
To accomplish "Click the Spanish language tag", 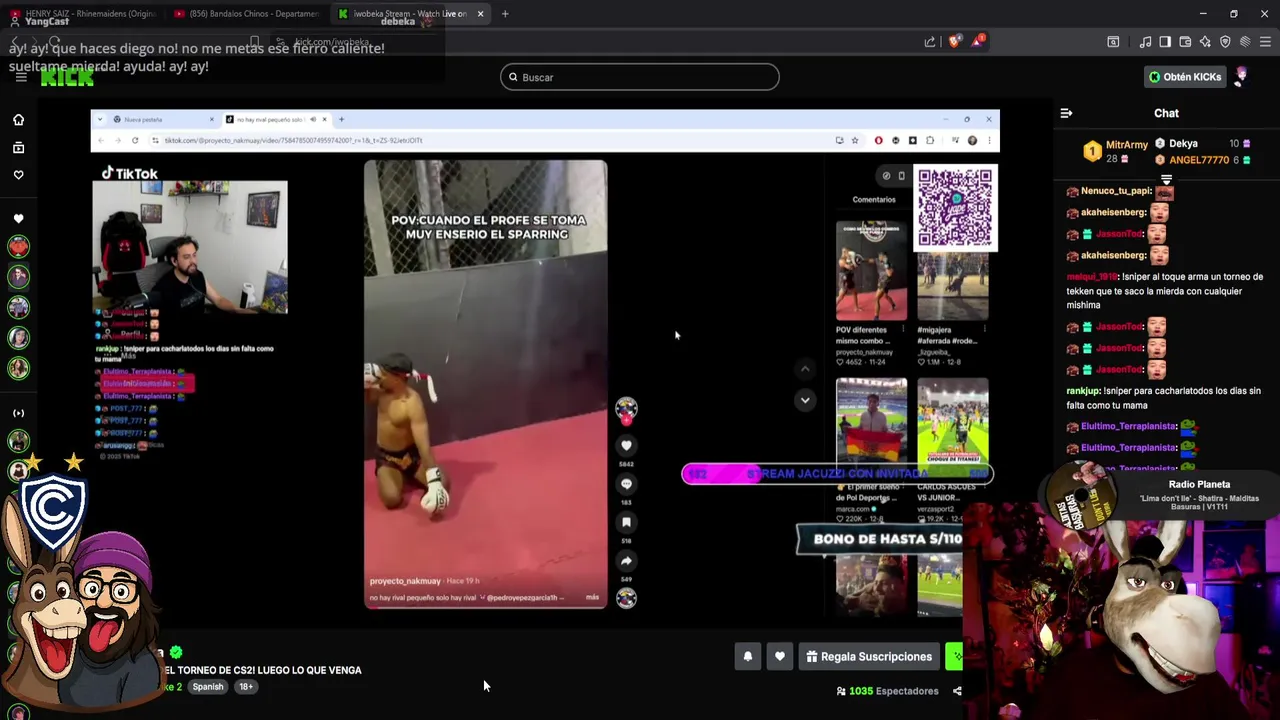I will [208, 687].
